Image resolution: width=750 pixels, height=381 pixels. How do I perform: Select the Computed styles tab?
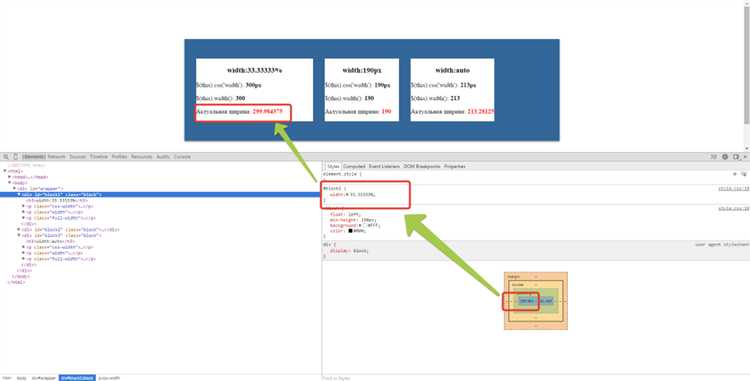click(354, 166)
